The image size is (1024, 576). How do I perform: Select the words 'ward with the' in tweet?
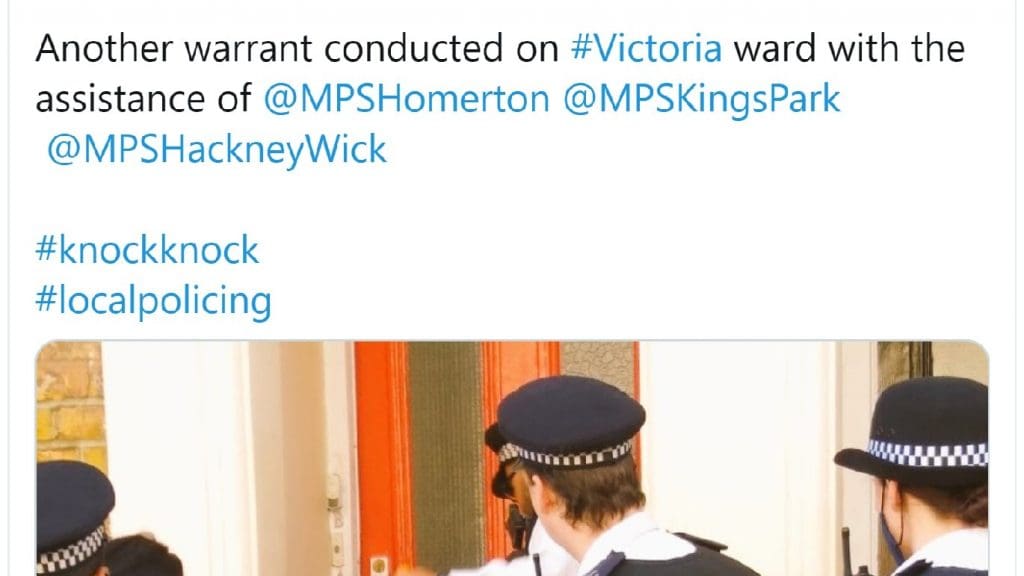pos(849,49)
